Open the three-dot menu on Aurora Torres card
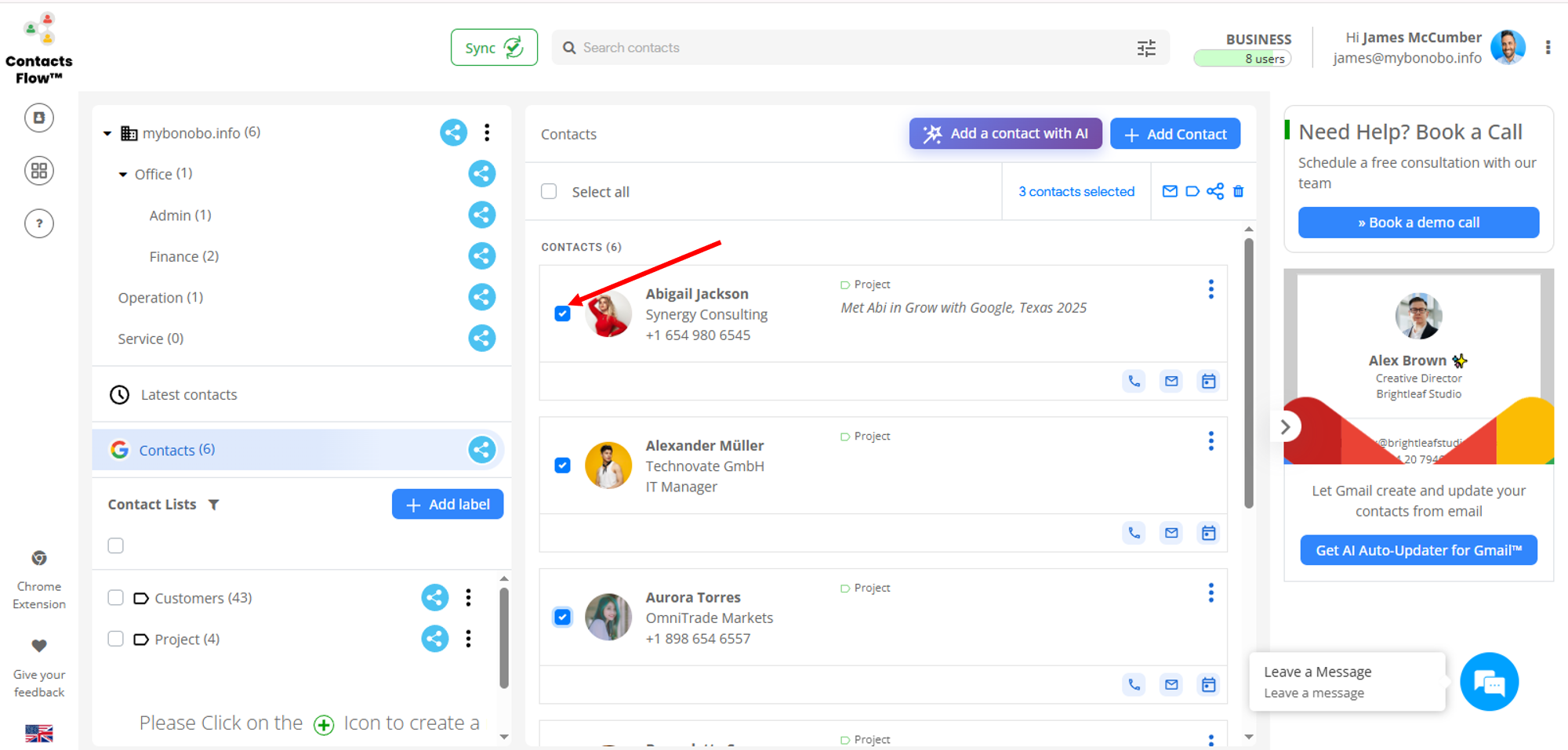The height and width of the screenshot is (750, 1568). tap(1211, 592)
